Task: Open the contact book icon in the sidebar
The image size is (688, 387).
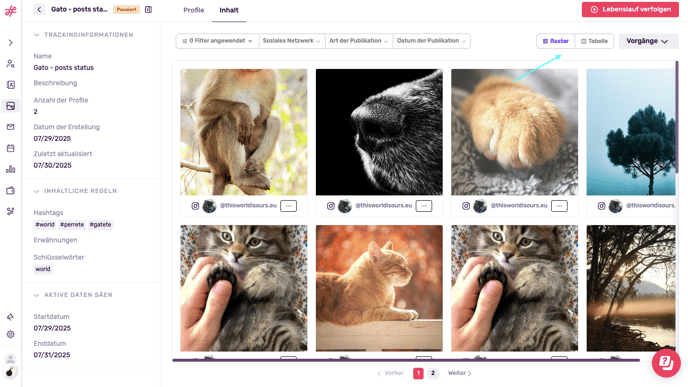Action: [11, 85]
